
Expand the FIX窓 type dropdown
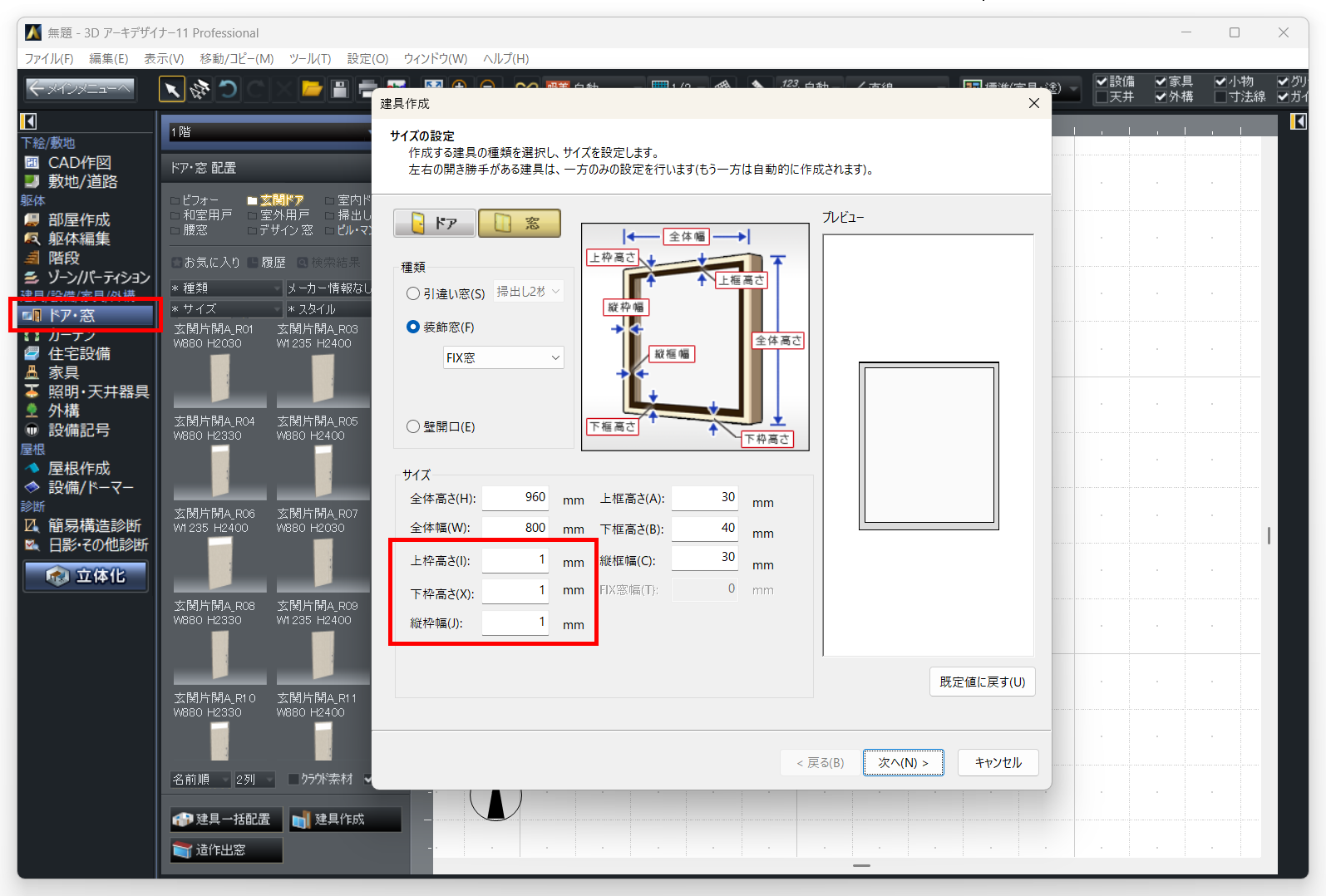coord(503,357)
